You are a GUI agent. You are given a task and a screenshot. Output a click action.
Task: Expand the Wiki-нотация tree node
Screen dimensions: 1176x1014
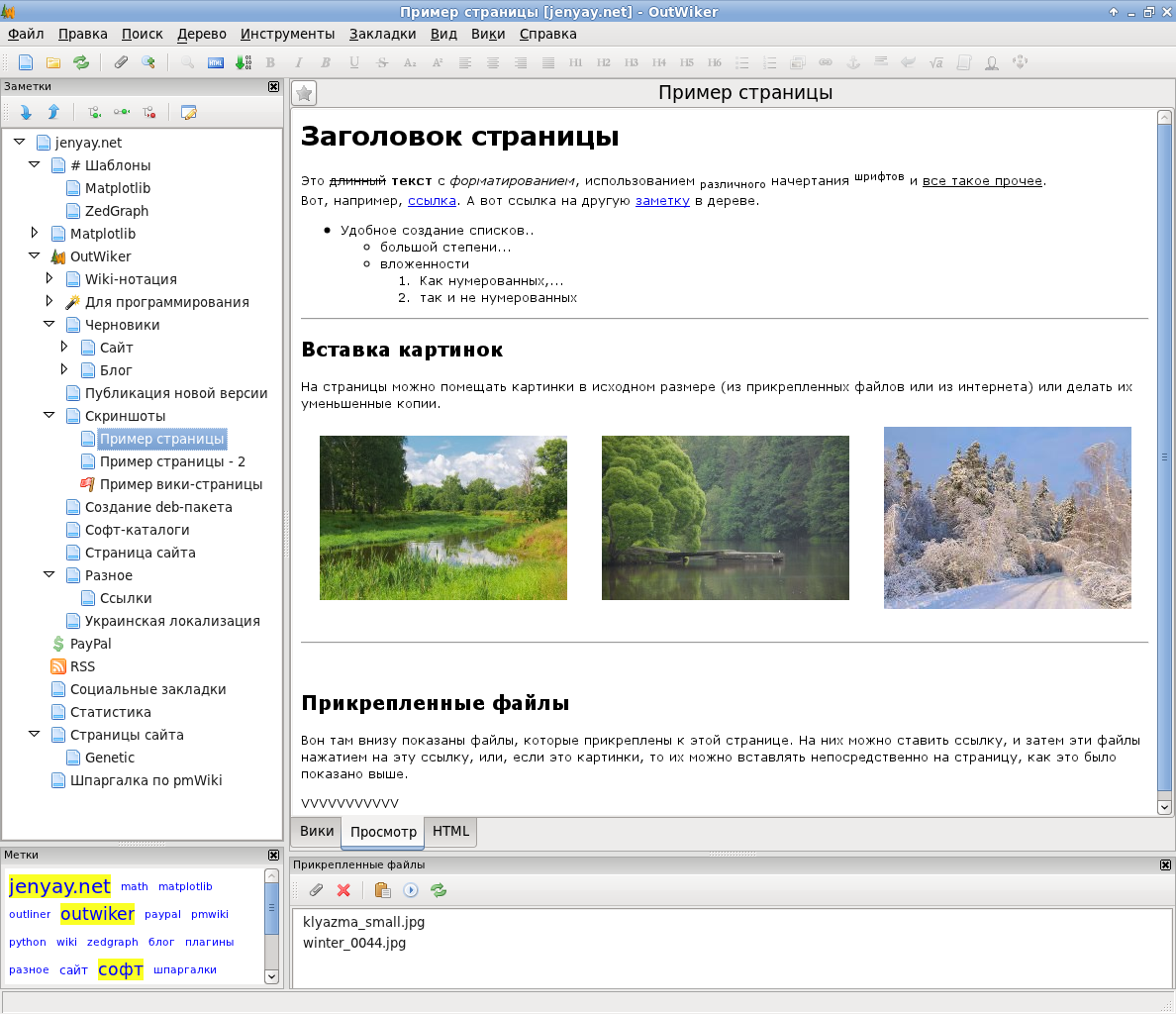49,279
